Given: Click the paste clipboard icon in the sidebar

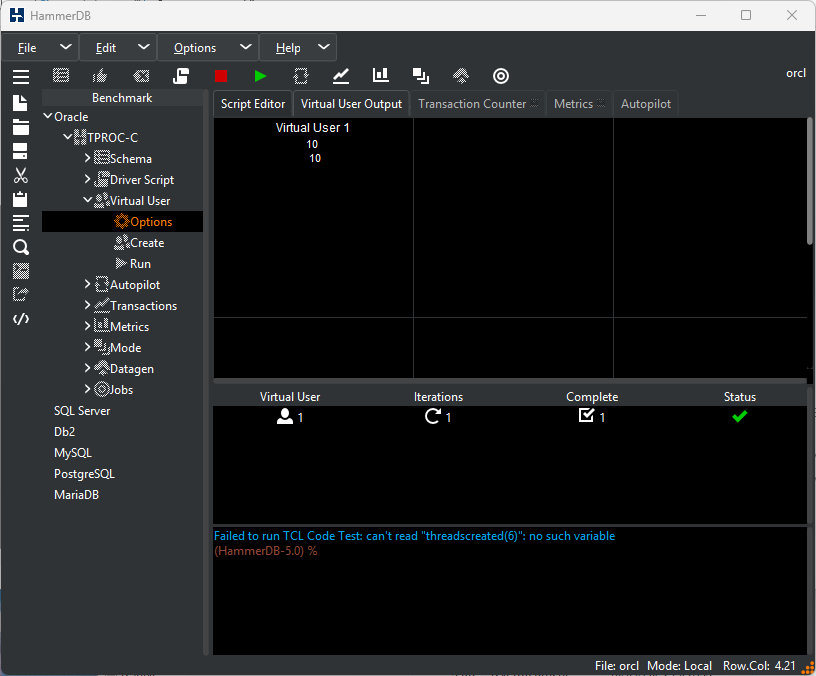Looking at the screenshot, I should pyautogui.click(x=20, y=199).
